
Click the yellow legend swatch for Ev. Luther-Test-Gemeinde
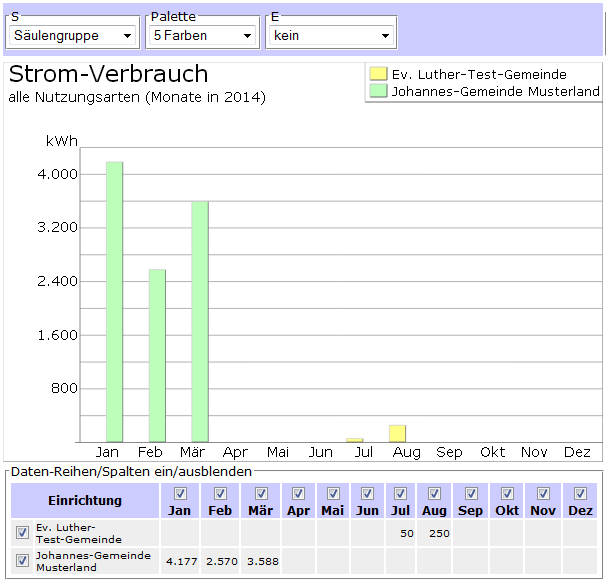pos(377,74)
